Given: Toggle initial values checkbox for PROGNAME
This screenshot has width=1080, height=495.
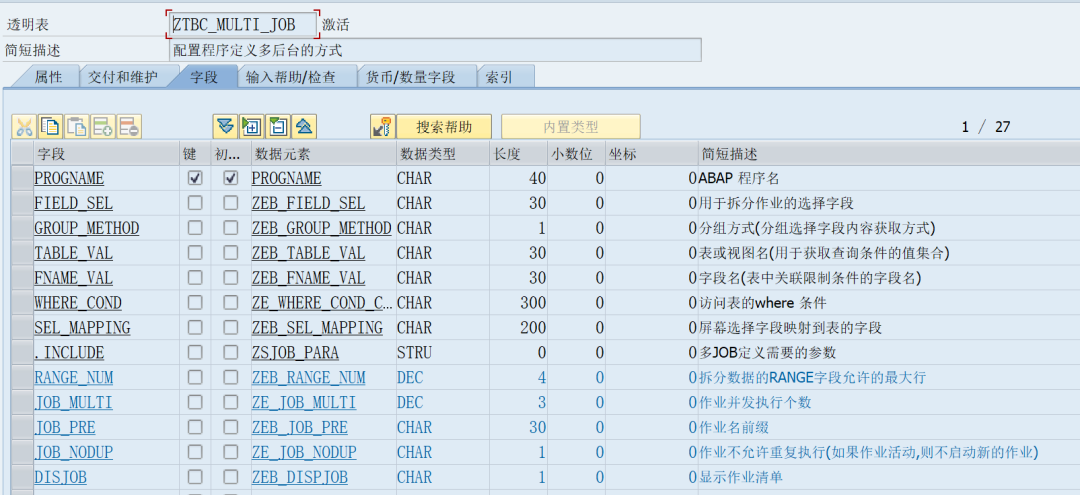Looking at the screenshot, I should (231, 178).
